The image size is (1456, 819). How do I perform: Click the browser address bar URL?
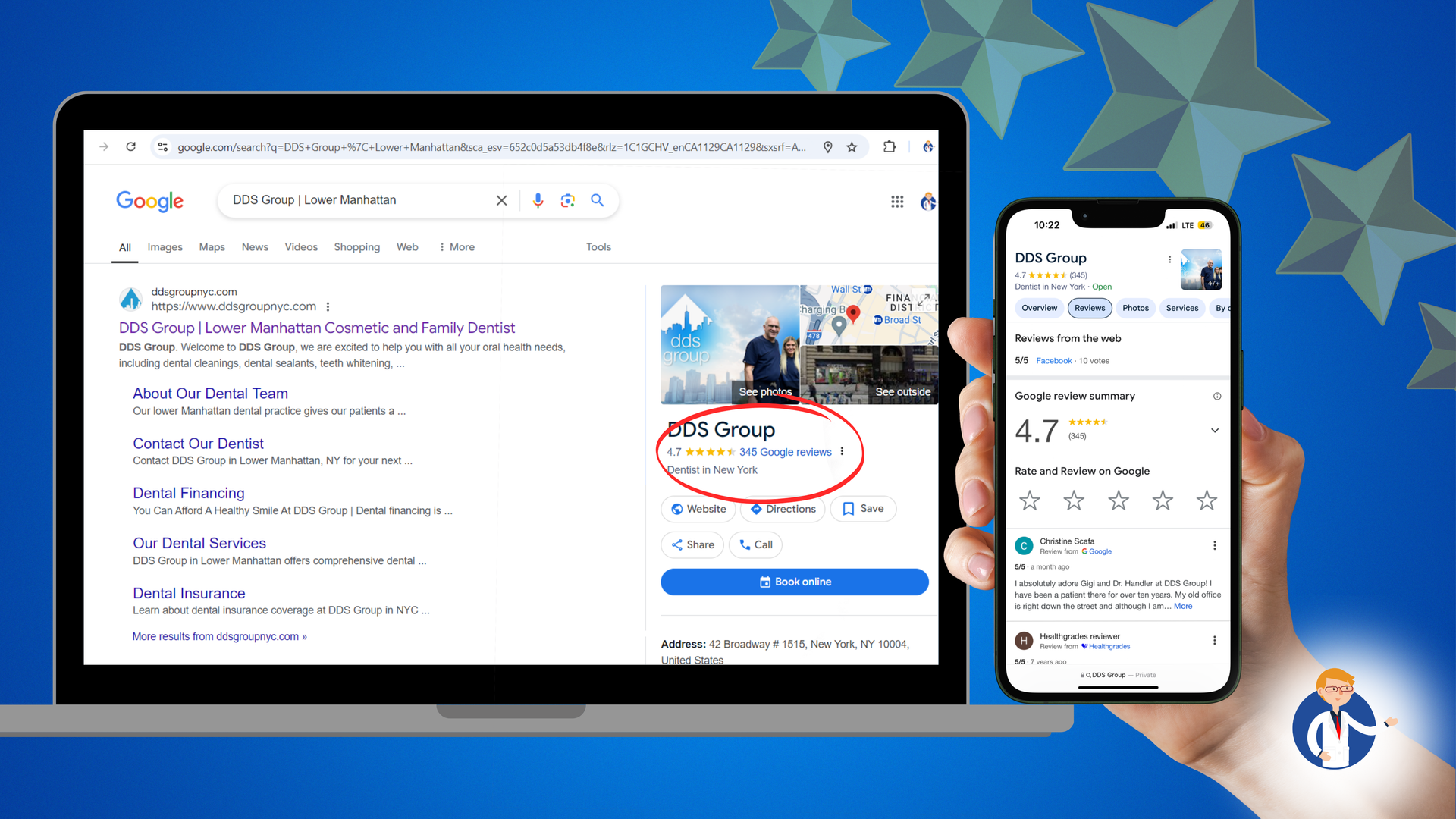coord(491,147)
